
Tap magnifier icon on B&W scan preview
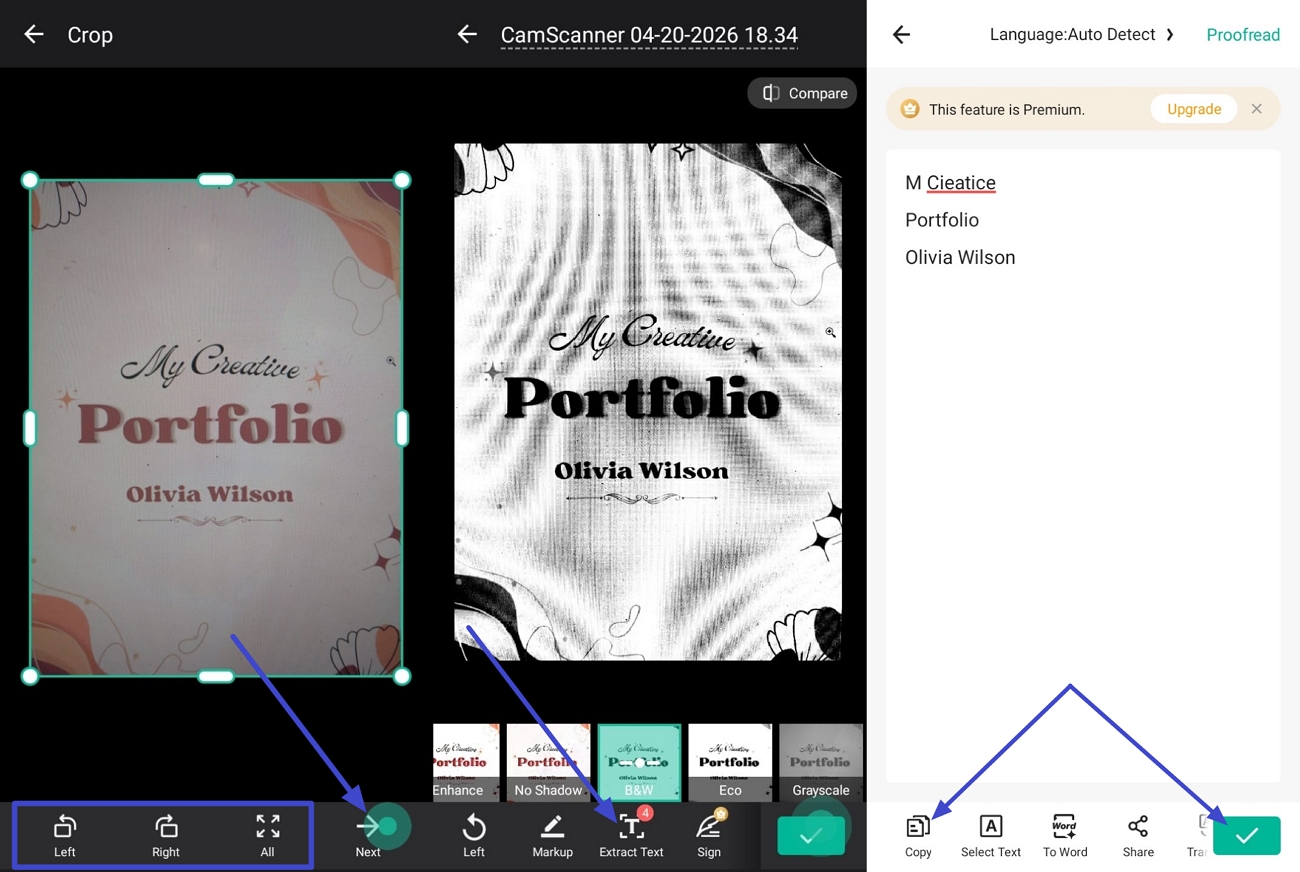click(830, 332)
